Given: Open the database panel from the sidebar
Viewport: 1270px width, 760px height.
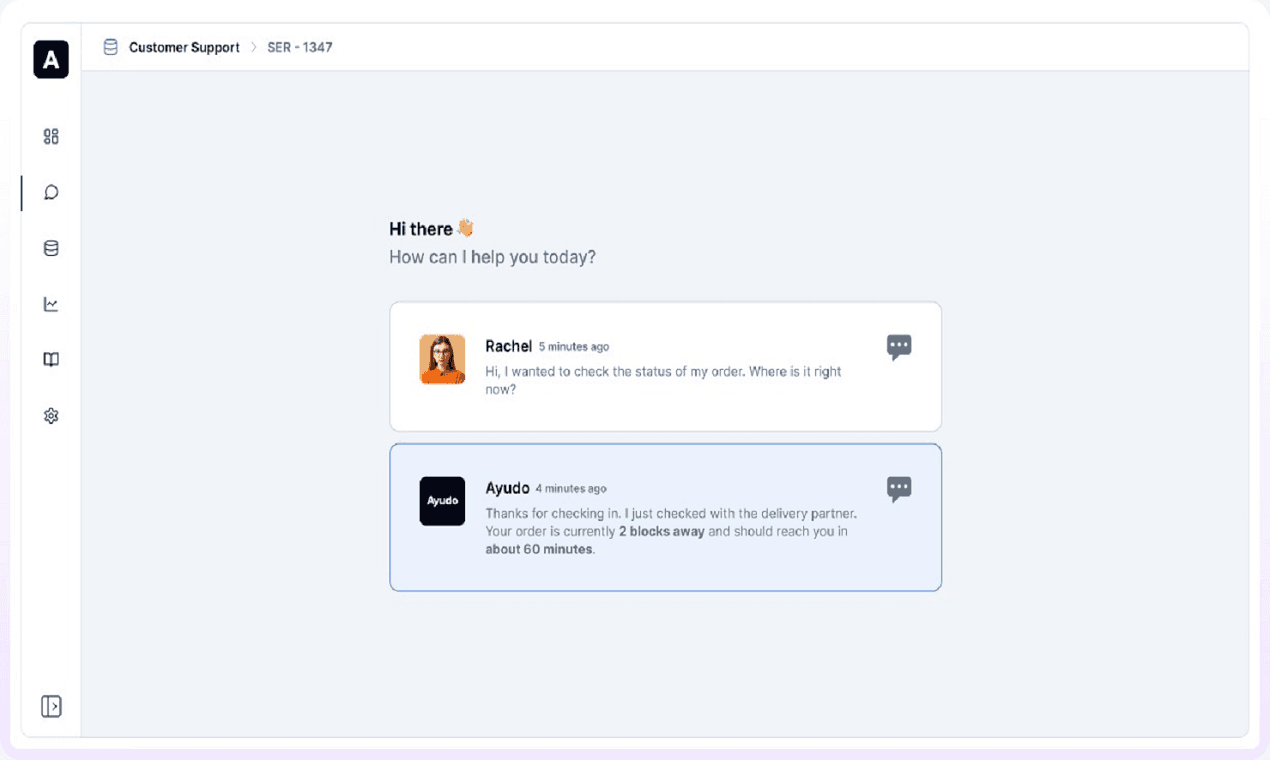Looking at the screenshot, I should point(50,248).
